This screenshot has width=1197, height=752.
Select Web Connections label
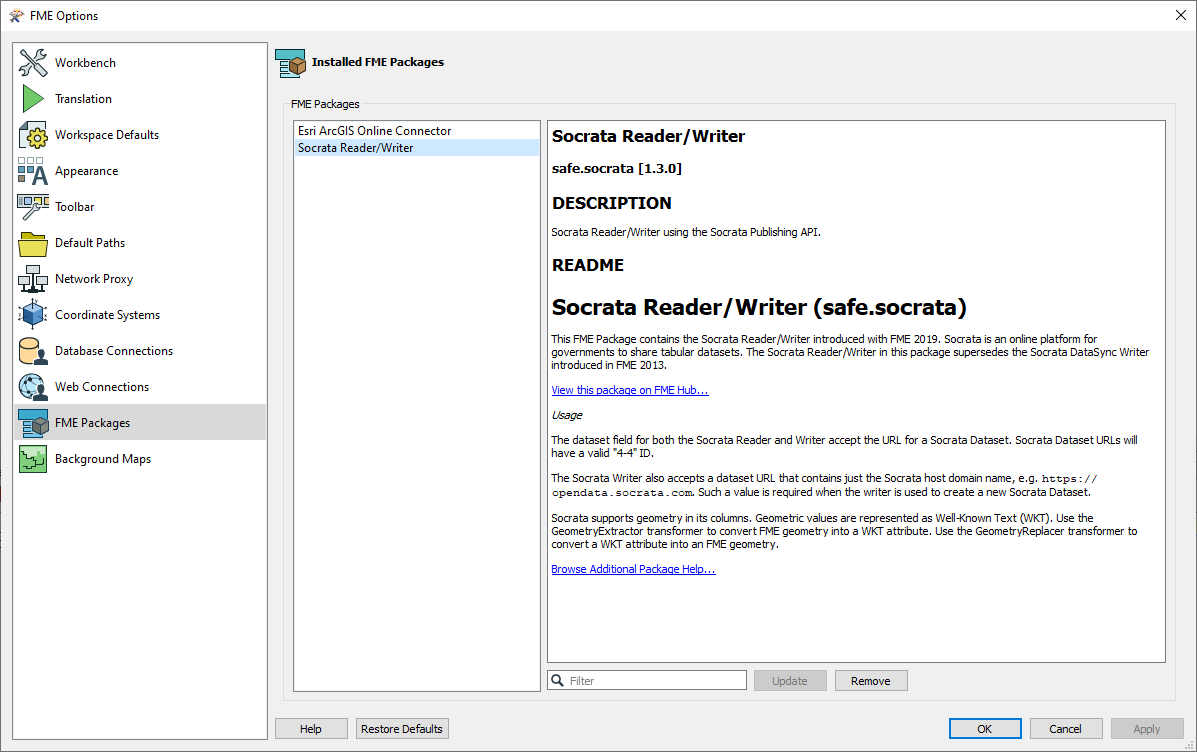102,386
